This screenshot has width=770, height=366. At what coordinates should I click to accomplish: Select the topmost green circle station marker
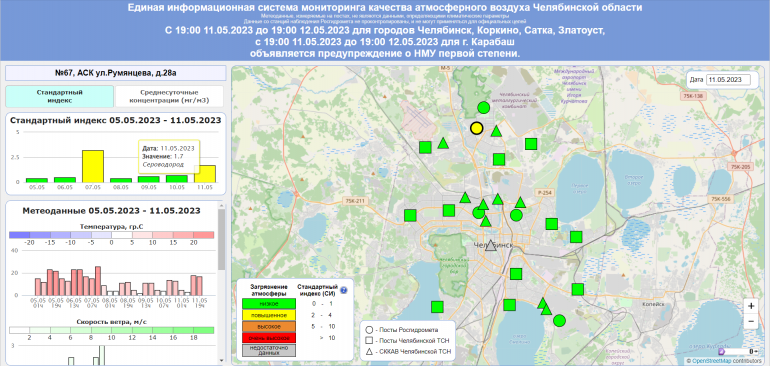click(484, 108)
